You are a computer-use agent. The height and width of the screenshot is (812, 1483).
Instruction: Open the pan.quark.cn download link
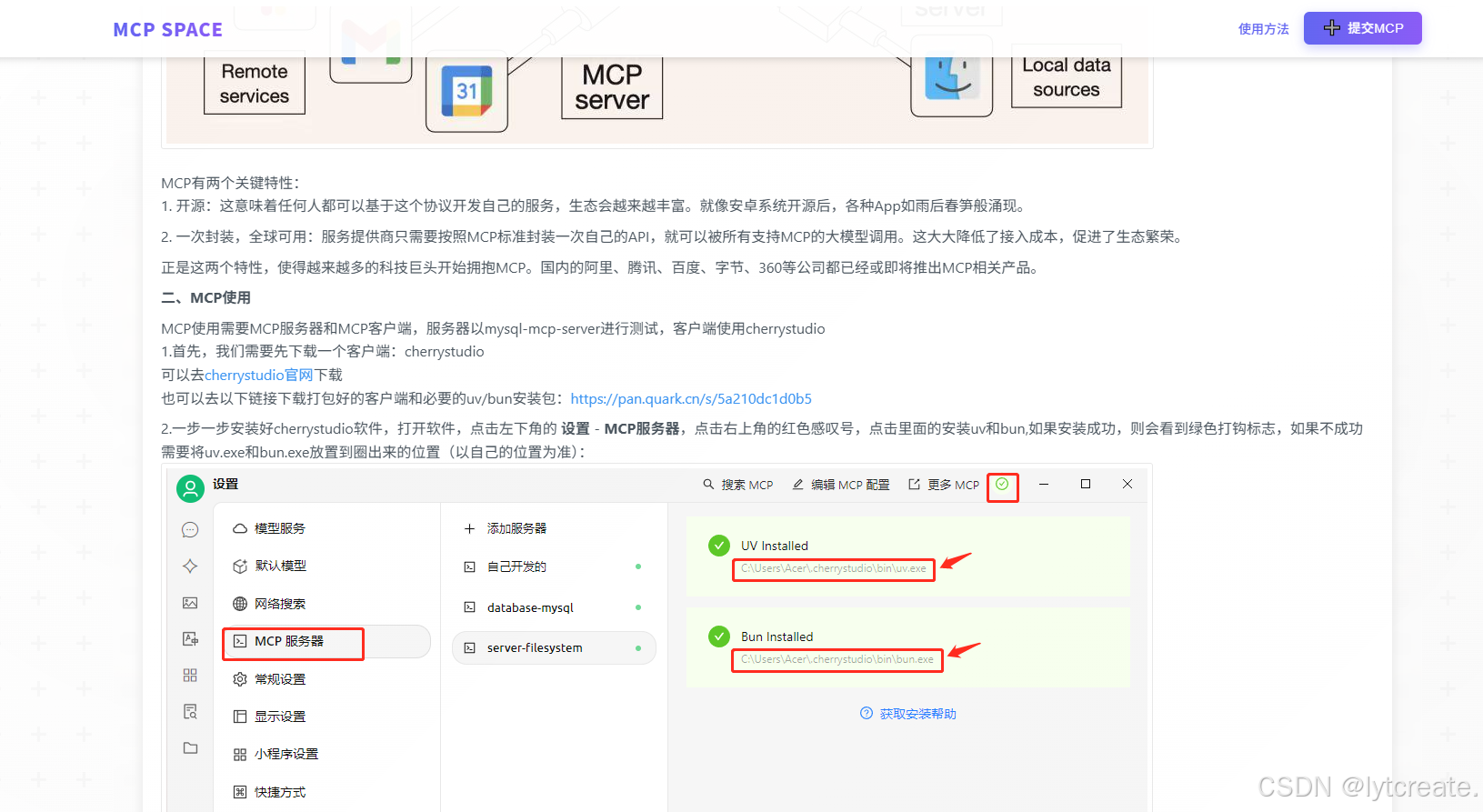pyautogui.click(x=691, y=398)
